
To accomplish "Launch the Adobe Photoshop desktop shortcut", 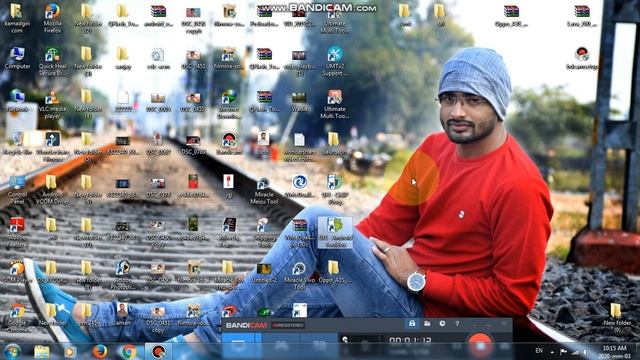I will pyautogui.click(x=122, y=275).
